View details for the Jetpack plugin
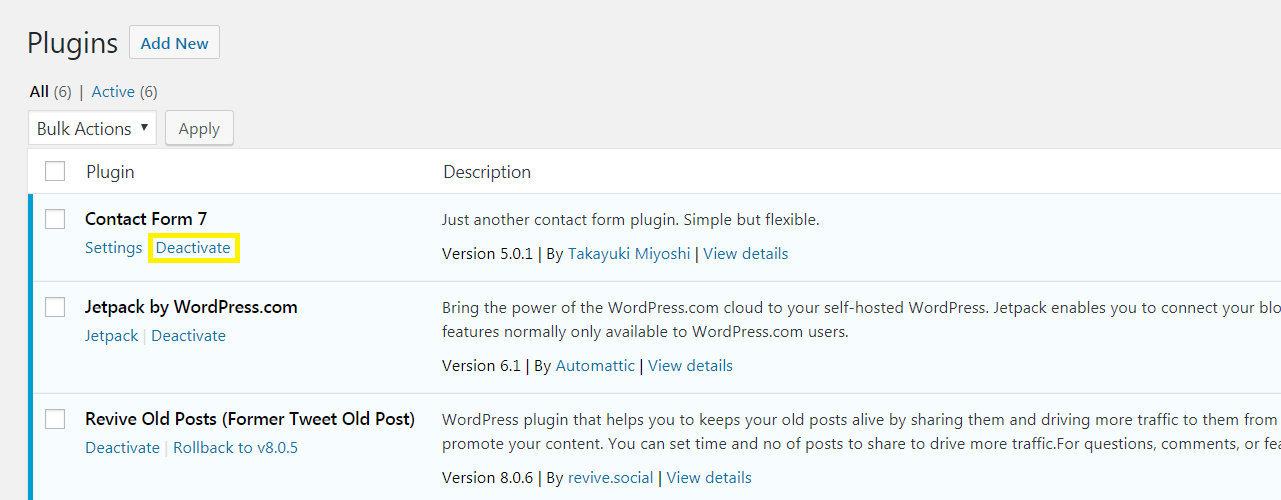This screenshot has width=1281, height=500. pos(690,366)
